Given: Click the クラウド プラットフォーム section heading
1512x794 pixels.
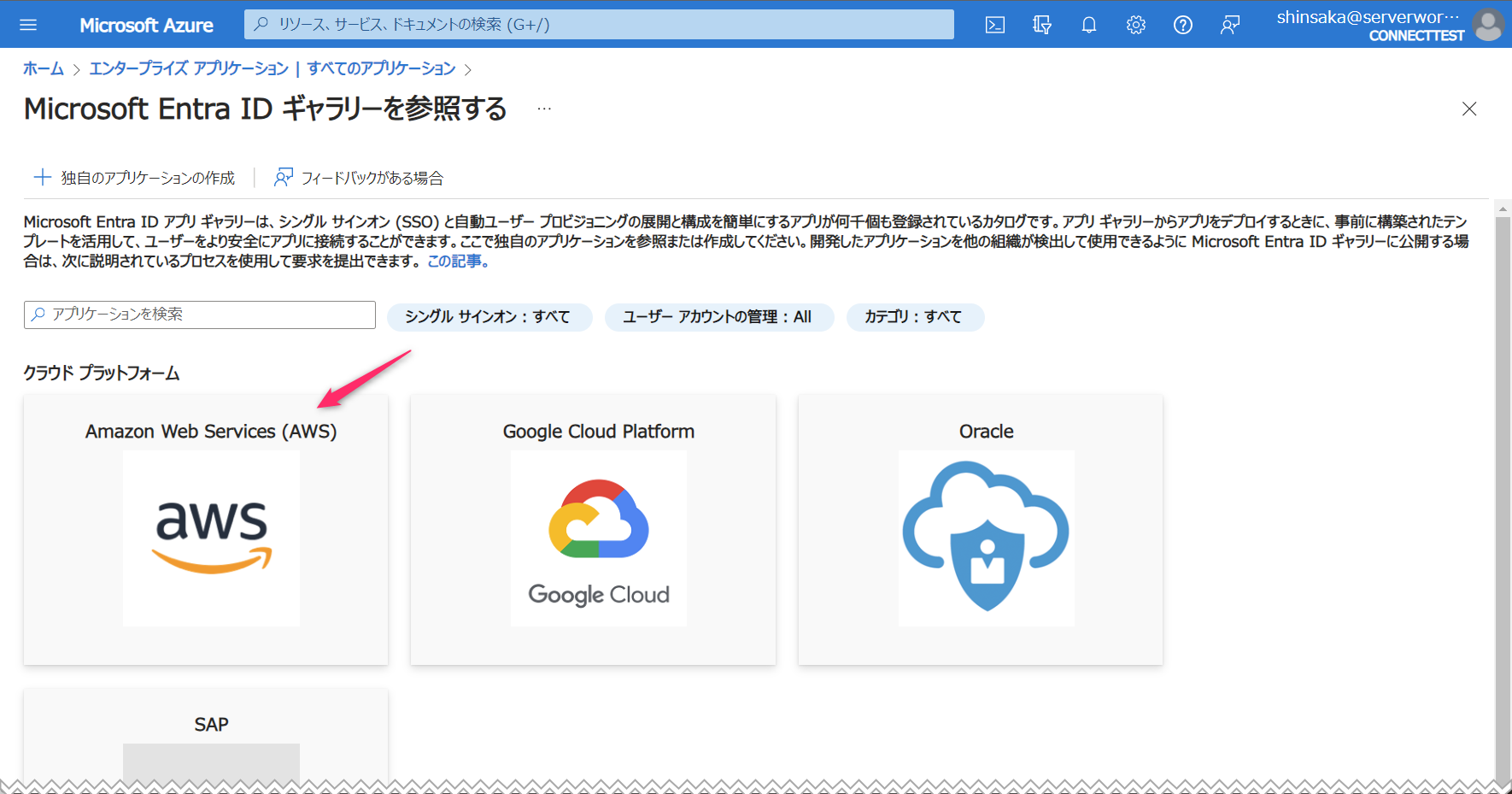Looking at the screenshot, I should coord(102,373).
